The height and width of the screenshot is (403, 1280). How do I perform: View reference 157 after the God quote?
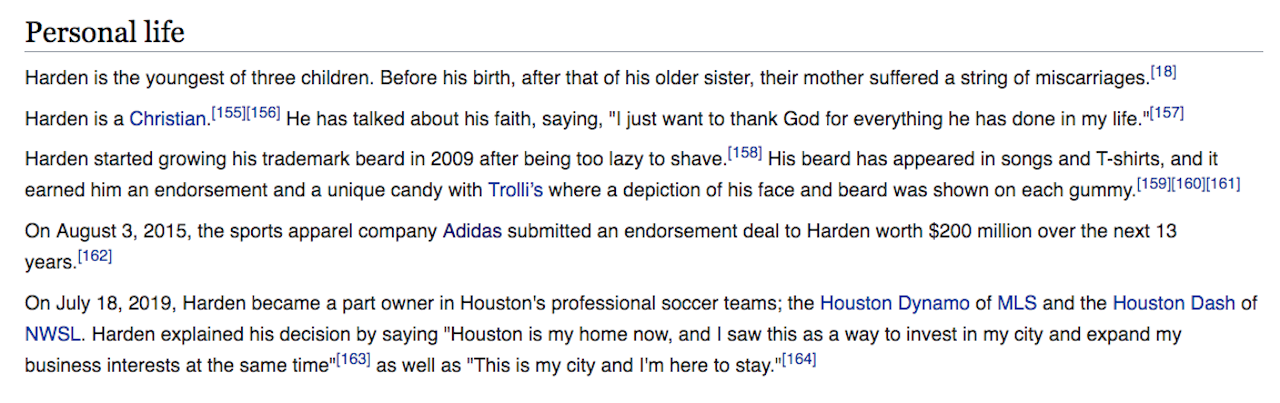(x=1167, y=114)
